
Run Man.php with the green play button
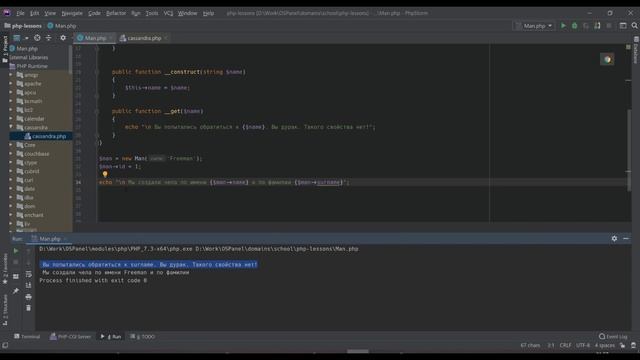point(563,26)
